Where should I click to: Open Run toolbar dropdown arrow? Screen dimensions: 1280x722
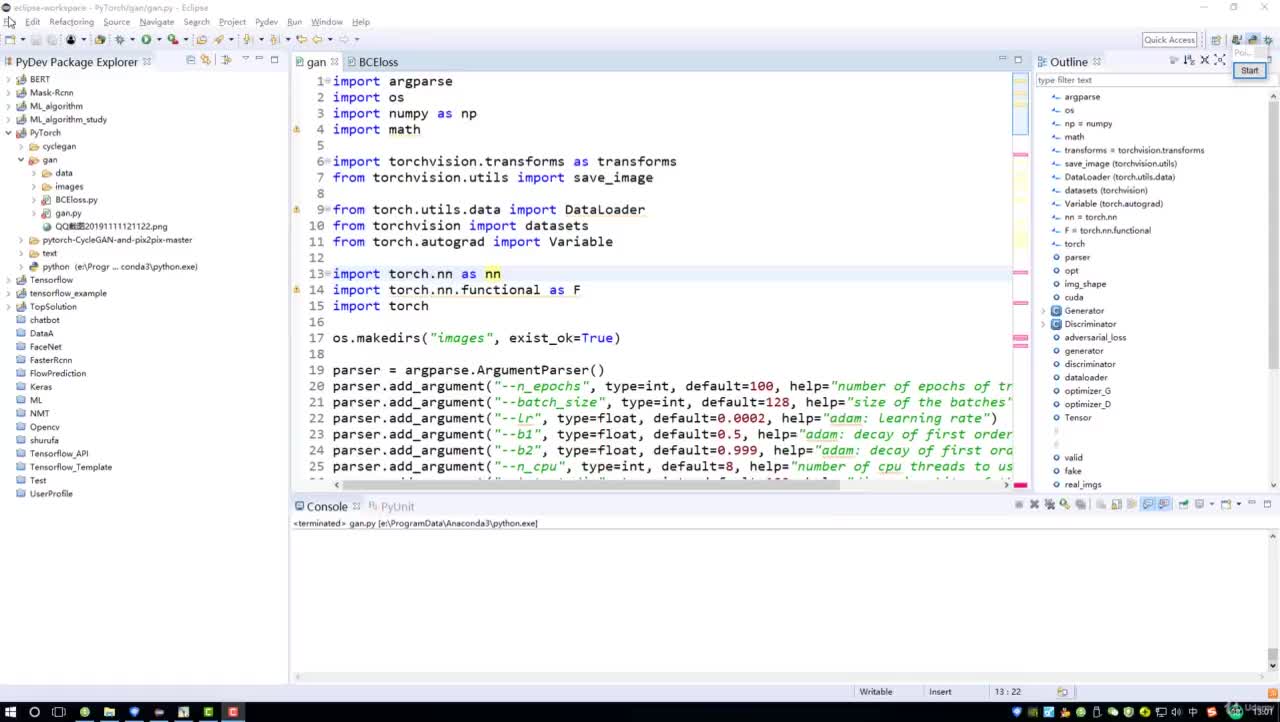pos(158,40)
